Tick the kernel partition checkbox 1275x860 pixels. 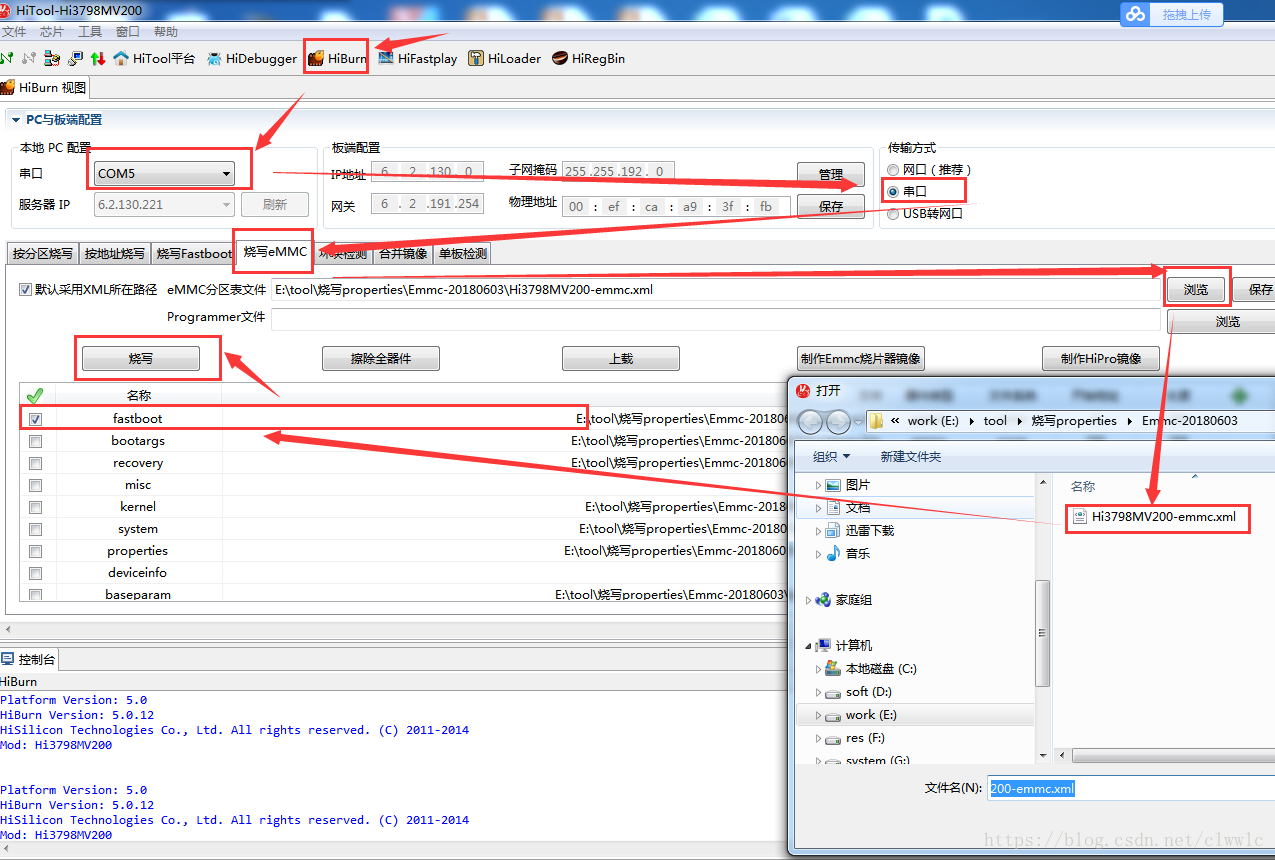(36, 507)
